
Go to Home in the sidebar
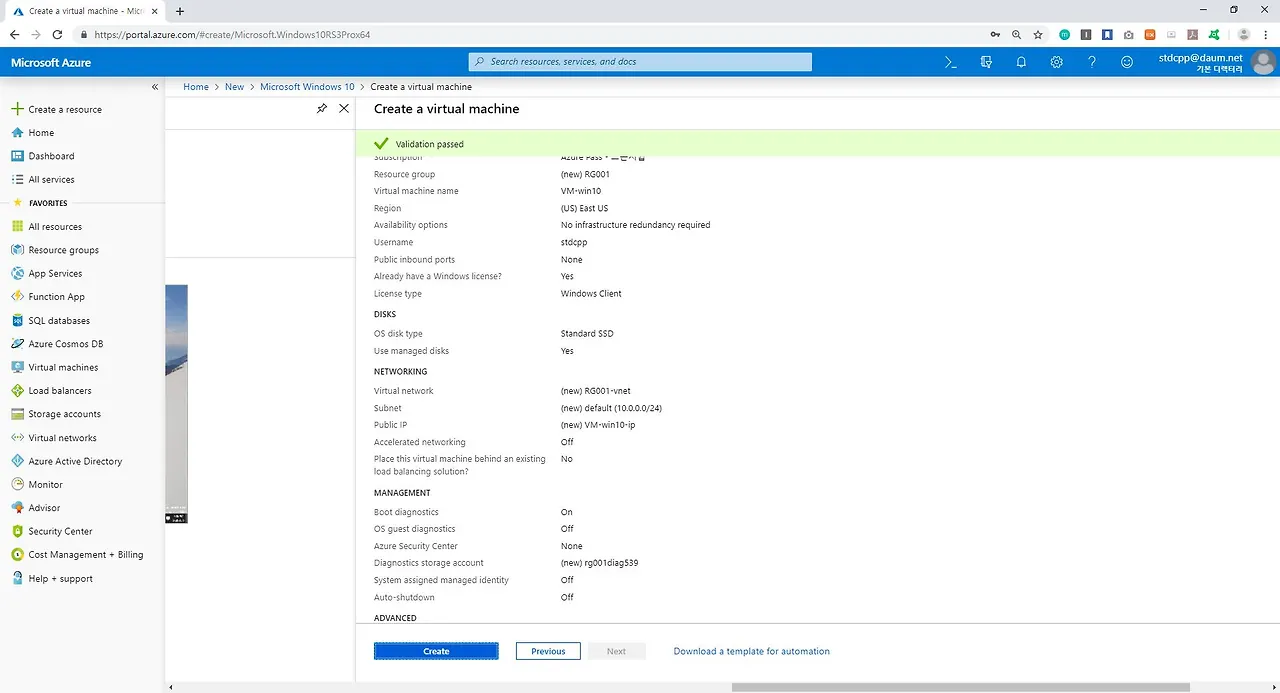41,133
